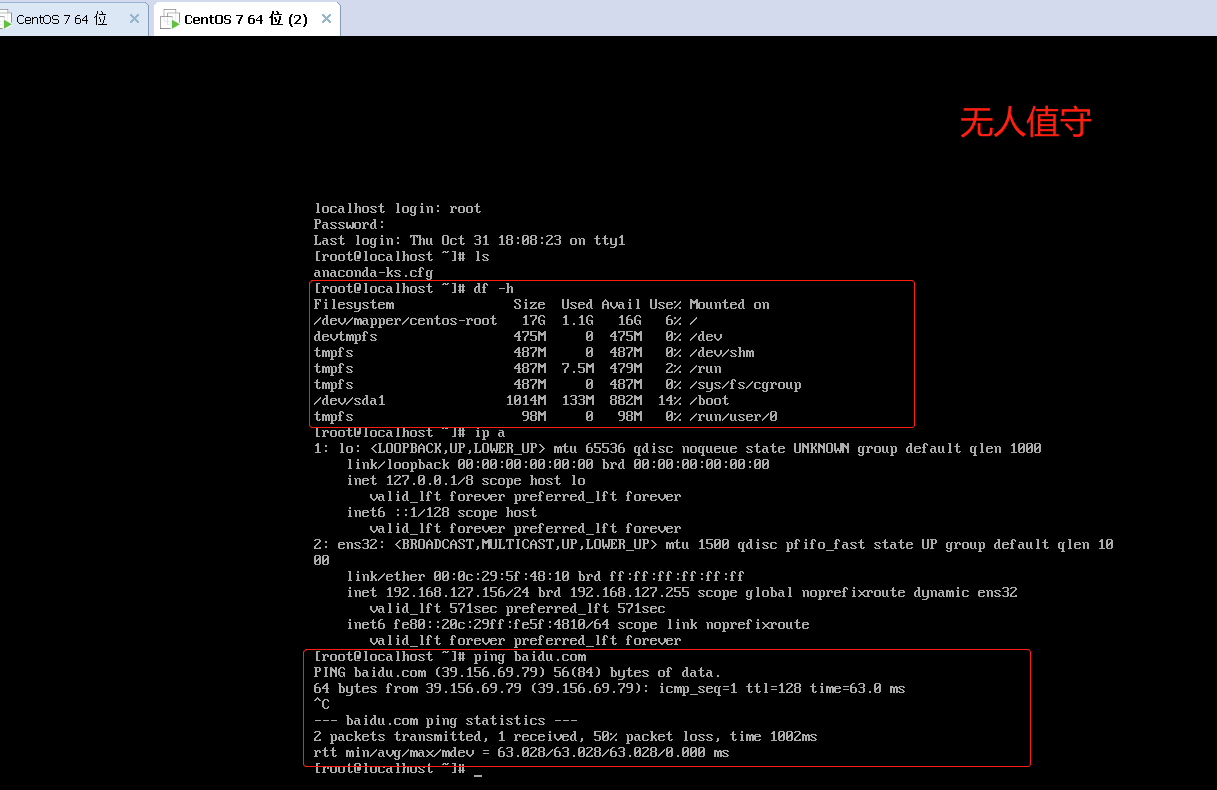Image resolution: width=1217 pixels, height=790 pixels.
Task: Click the '1014M' size value
Action: click(525, 400)
